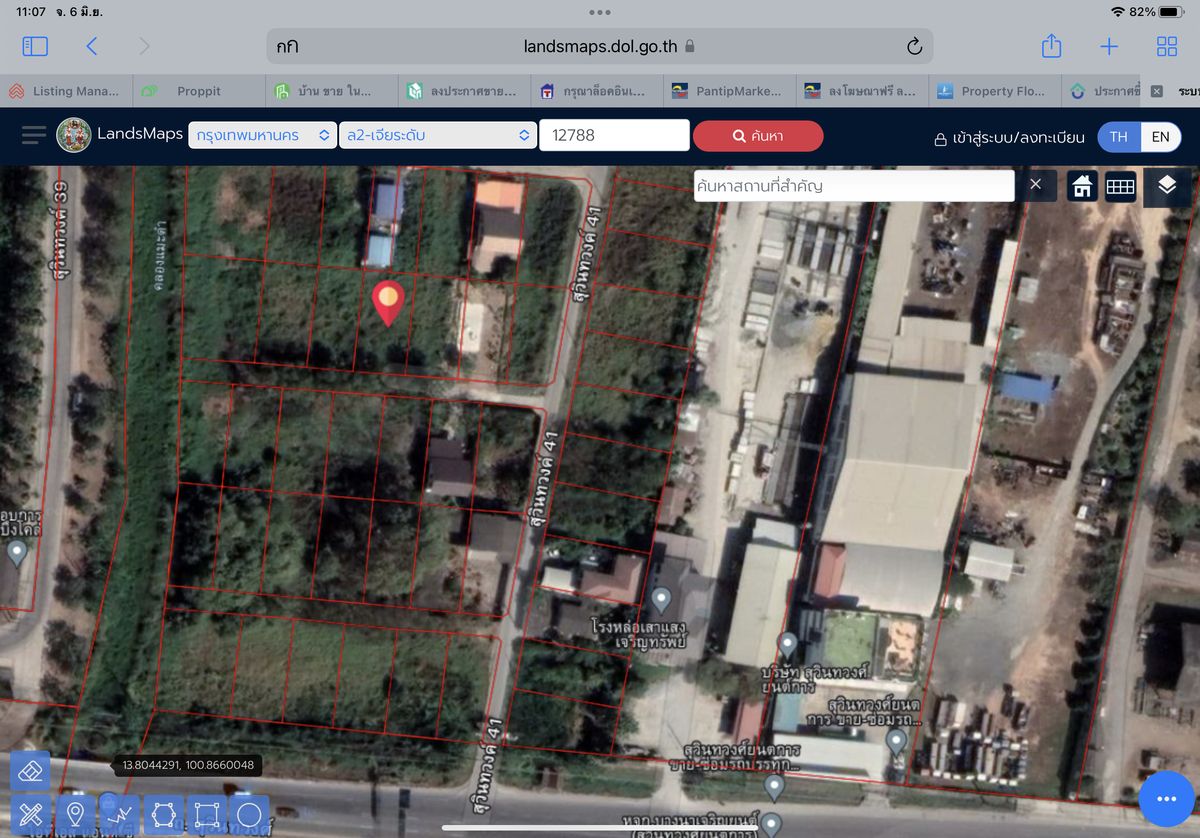Select the eraser clear-drawing tool
This screenshot has height=838, width=1200.
30,770
